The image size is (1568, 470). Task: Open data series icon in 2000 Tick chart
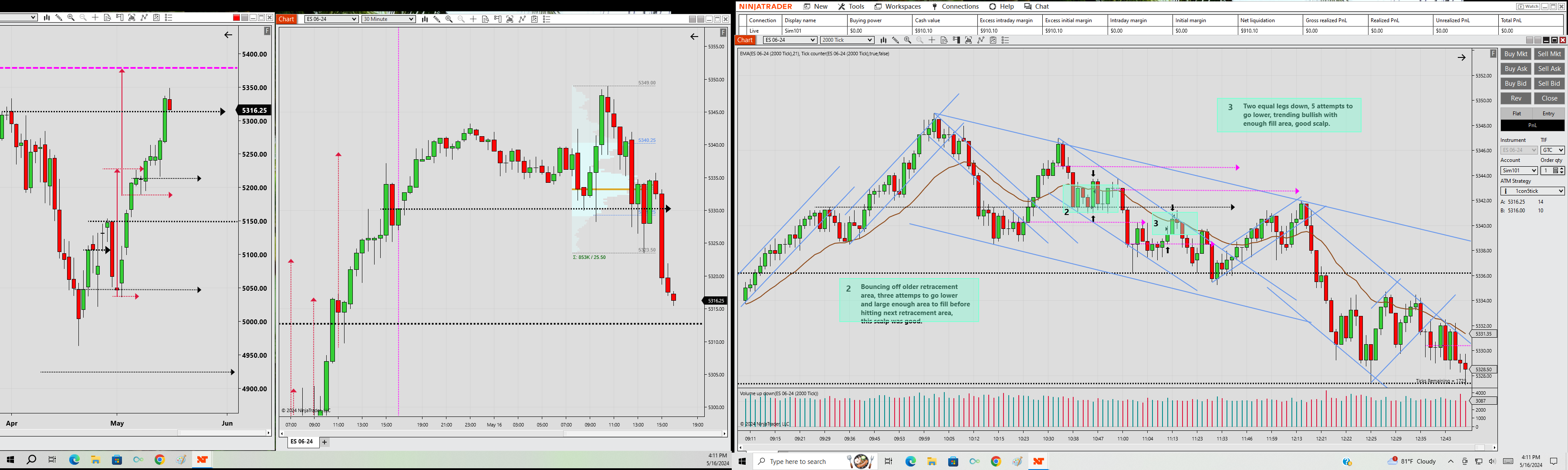[968, 40]
